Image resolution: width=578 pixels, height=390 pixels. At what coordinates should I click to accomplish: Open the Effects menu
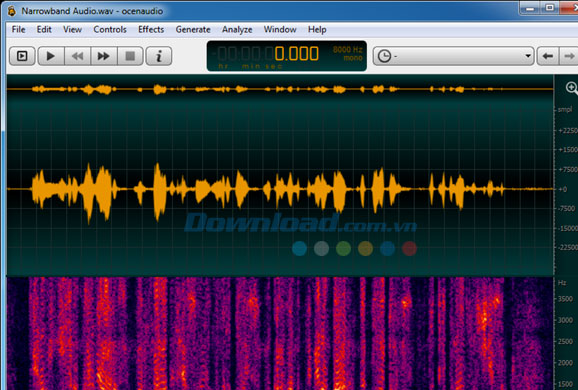151,29
